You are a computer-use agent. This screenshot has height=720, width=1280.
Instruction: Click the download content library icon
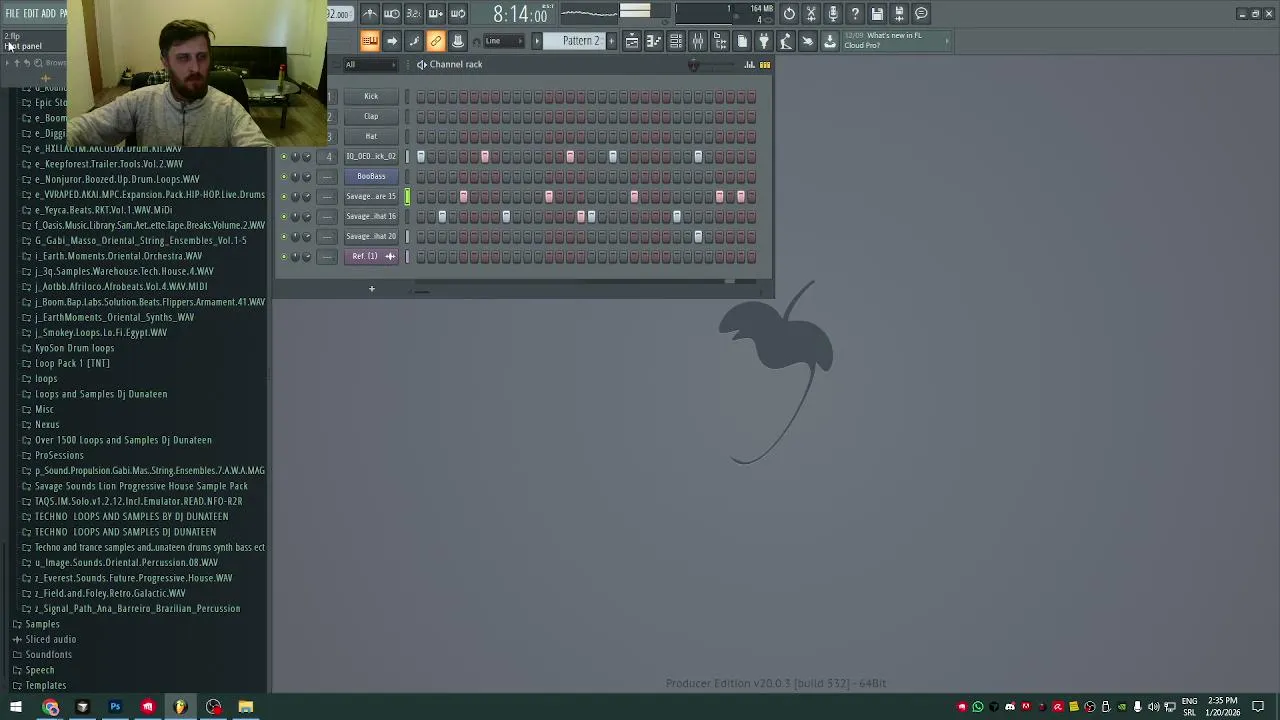coord(830,41)
